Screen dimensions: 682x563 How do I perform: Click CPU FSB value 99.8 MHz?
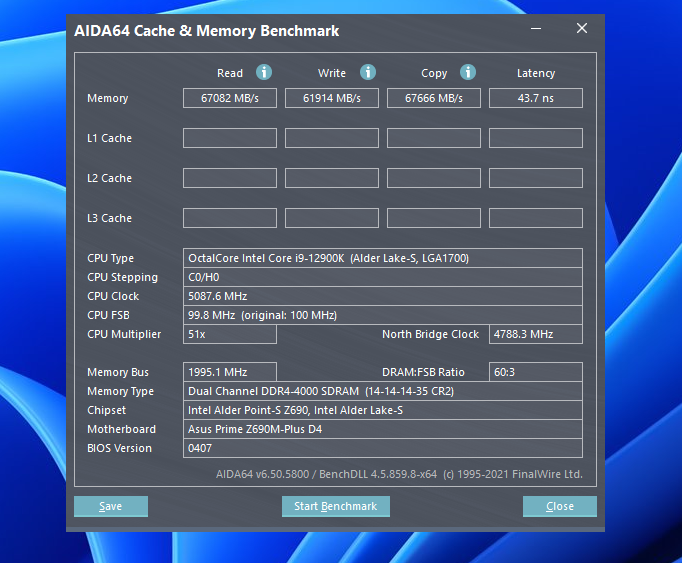383,315
